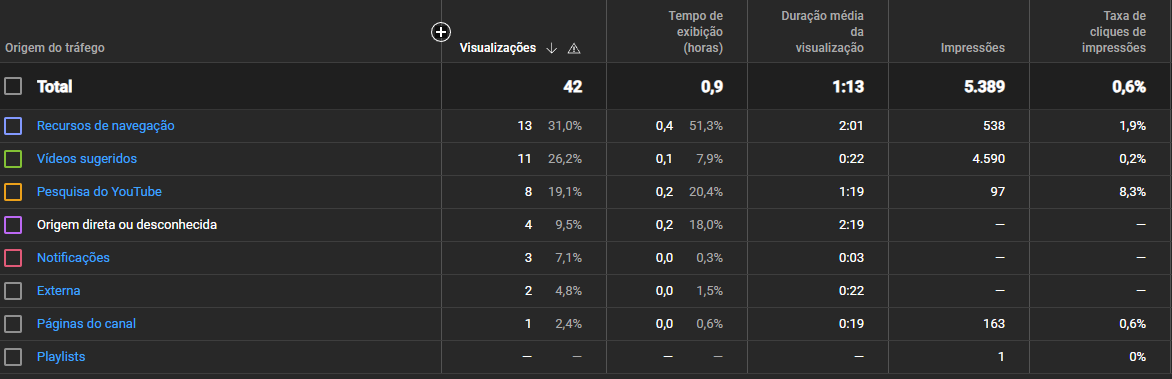Click the descending sort arrow beside Visualizações
Viewport: 1172px width, 379px height.
[x=552, y=48]
